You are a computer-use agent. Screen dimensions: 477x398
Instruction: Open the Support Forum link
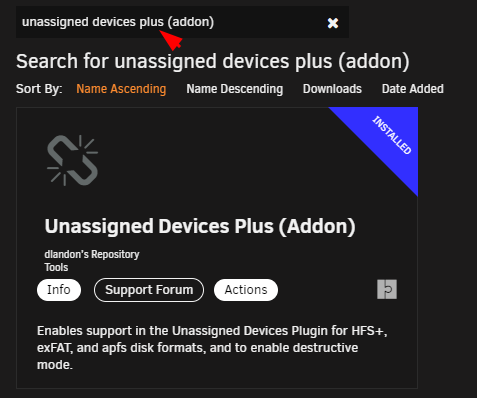click(x=149, y=290)
